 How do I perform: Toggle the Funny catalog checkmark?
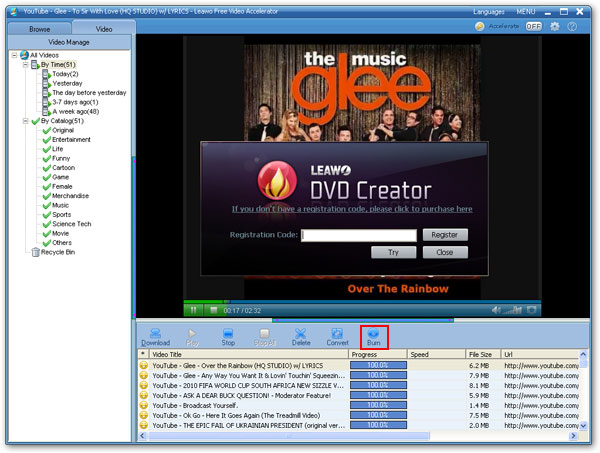(47, 158)
